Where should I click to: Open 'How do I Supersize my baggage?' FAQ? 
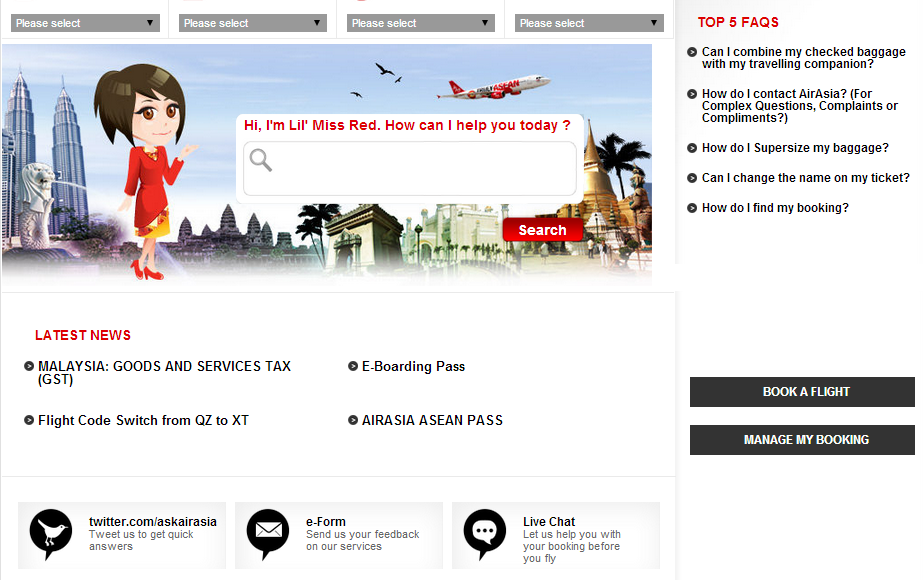click(x=795, y=148)
